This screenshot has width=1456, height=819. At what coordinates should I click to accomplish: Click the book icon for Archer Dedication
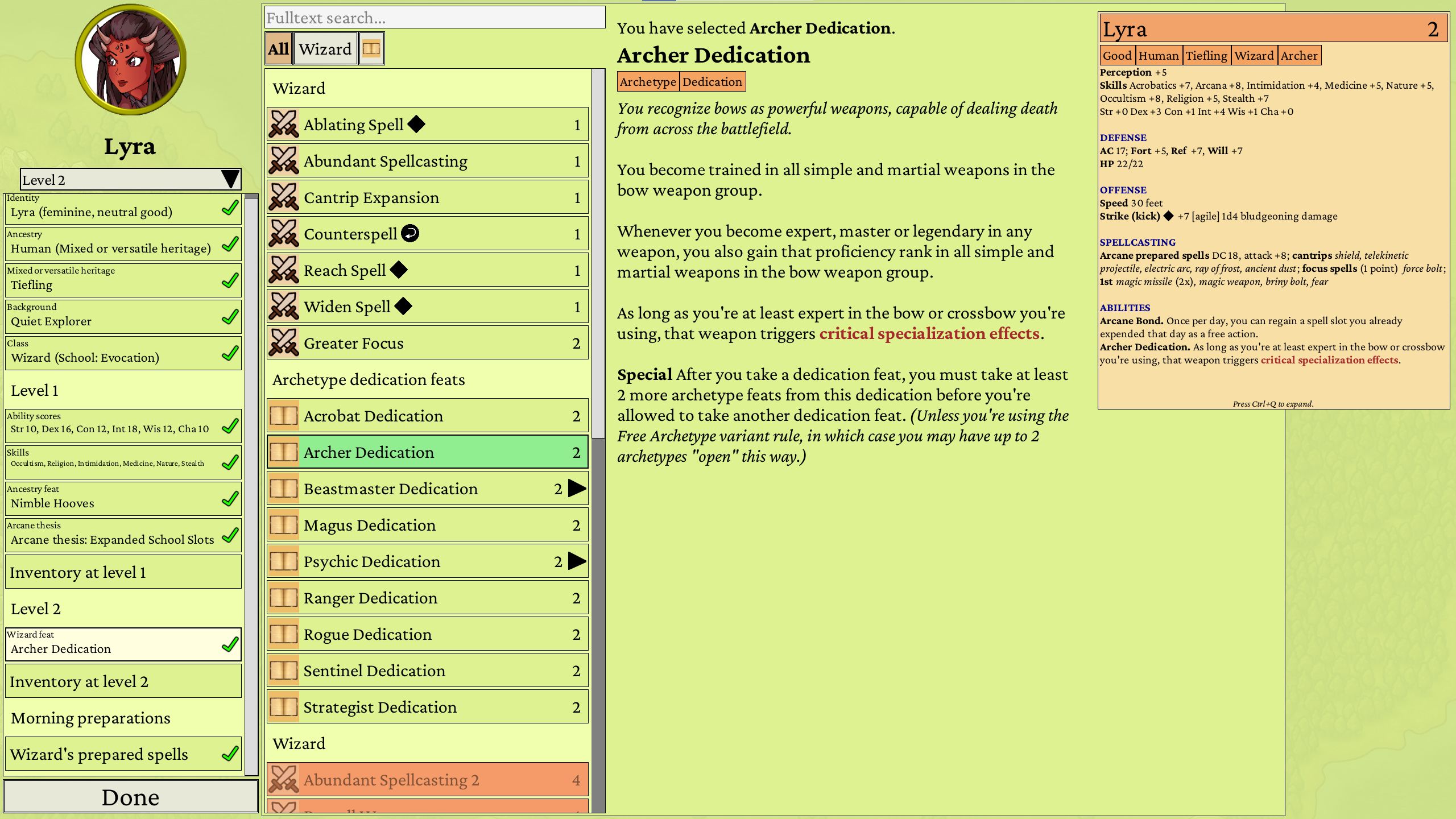pyautogui.click(x=283, y=452)
